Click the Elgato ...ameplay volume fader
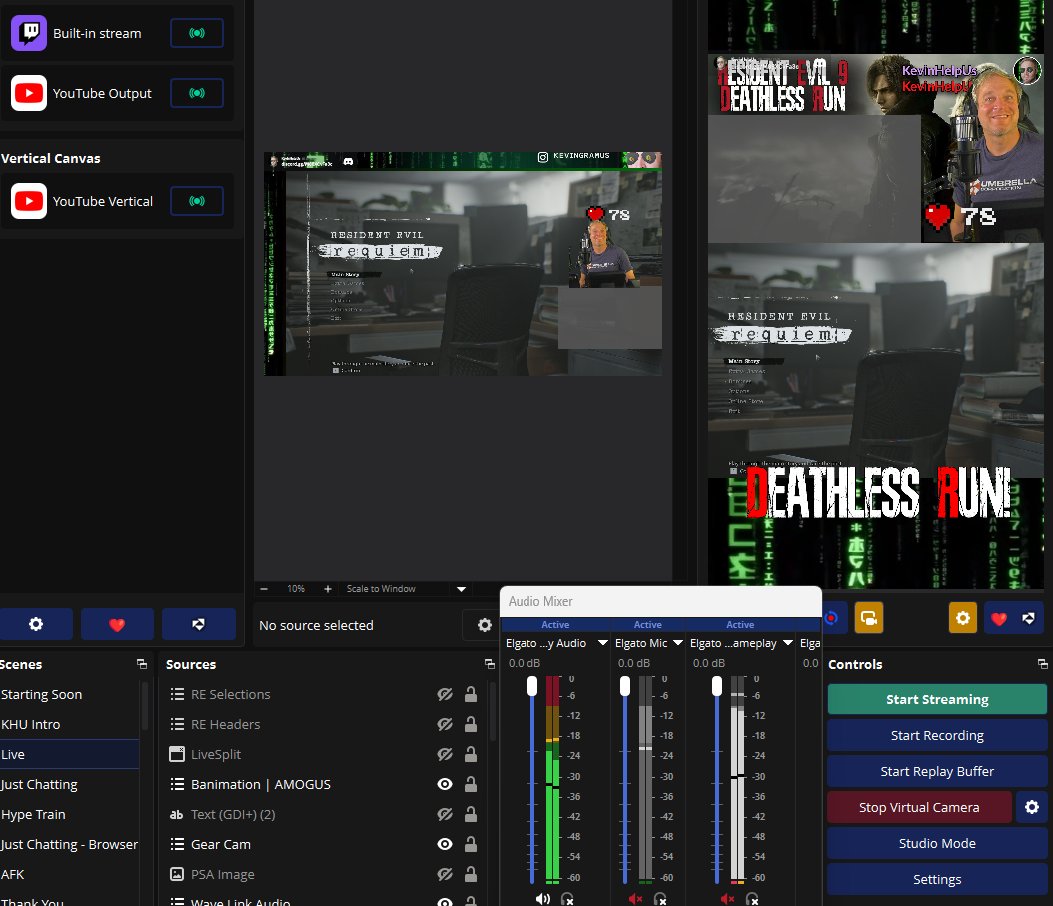The height and width of the screenshot is (906, 1053). coord(717,686)
